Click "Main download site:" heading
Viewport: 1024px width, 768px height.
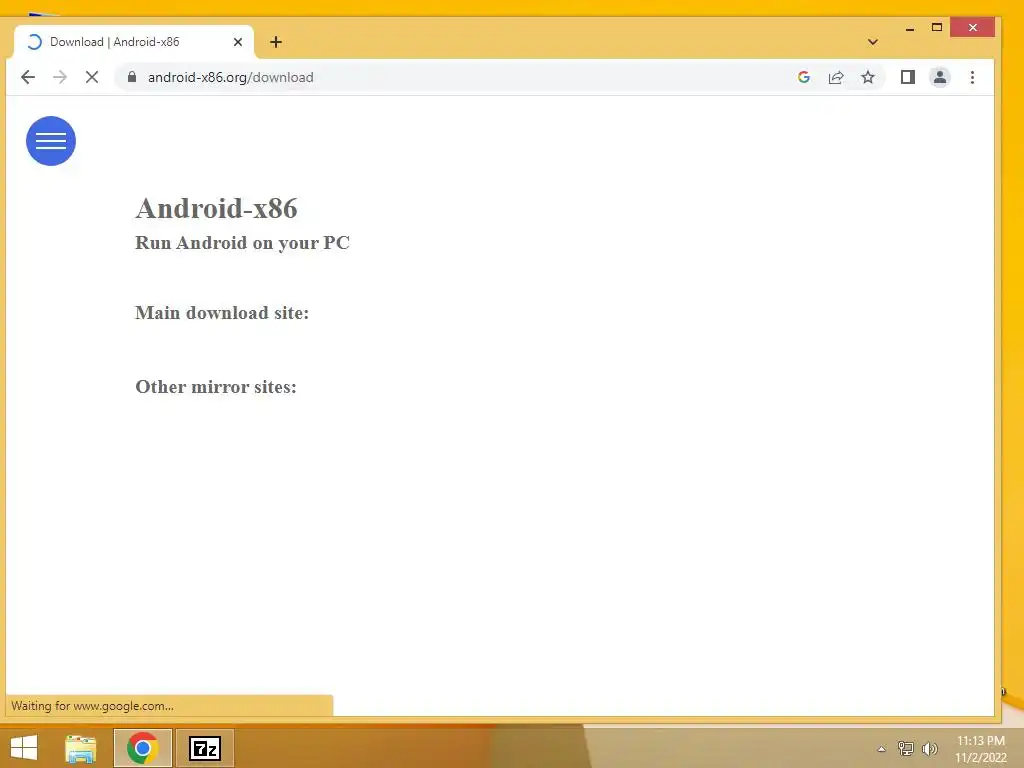click(222, 313)
